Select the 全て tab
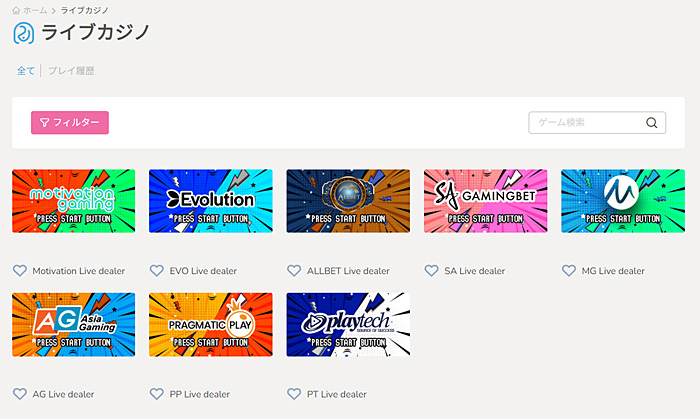The image size is (700, 419). (x=26, y=71)
